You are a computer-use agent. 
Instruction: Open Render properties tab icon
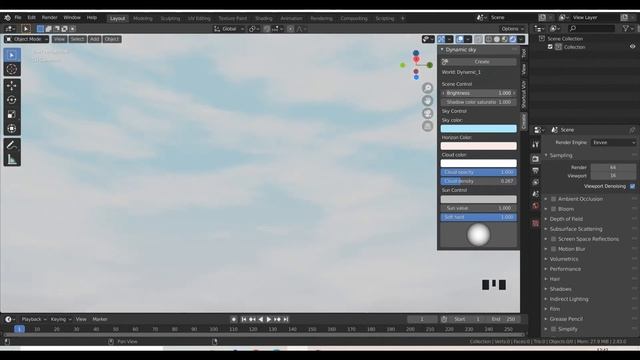click(x=536, y=159)
